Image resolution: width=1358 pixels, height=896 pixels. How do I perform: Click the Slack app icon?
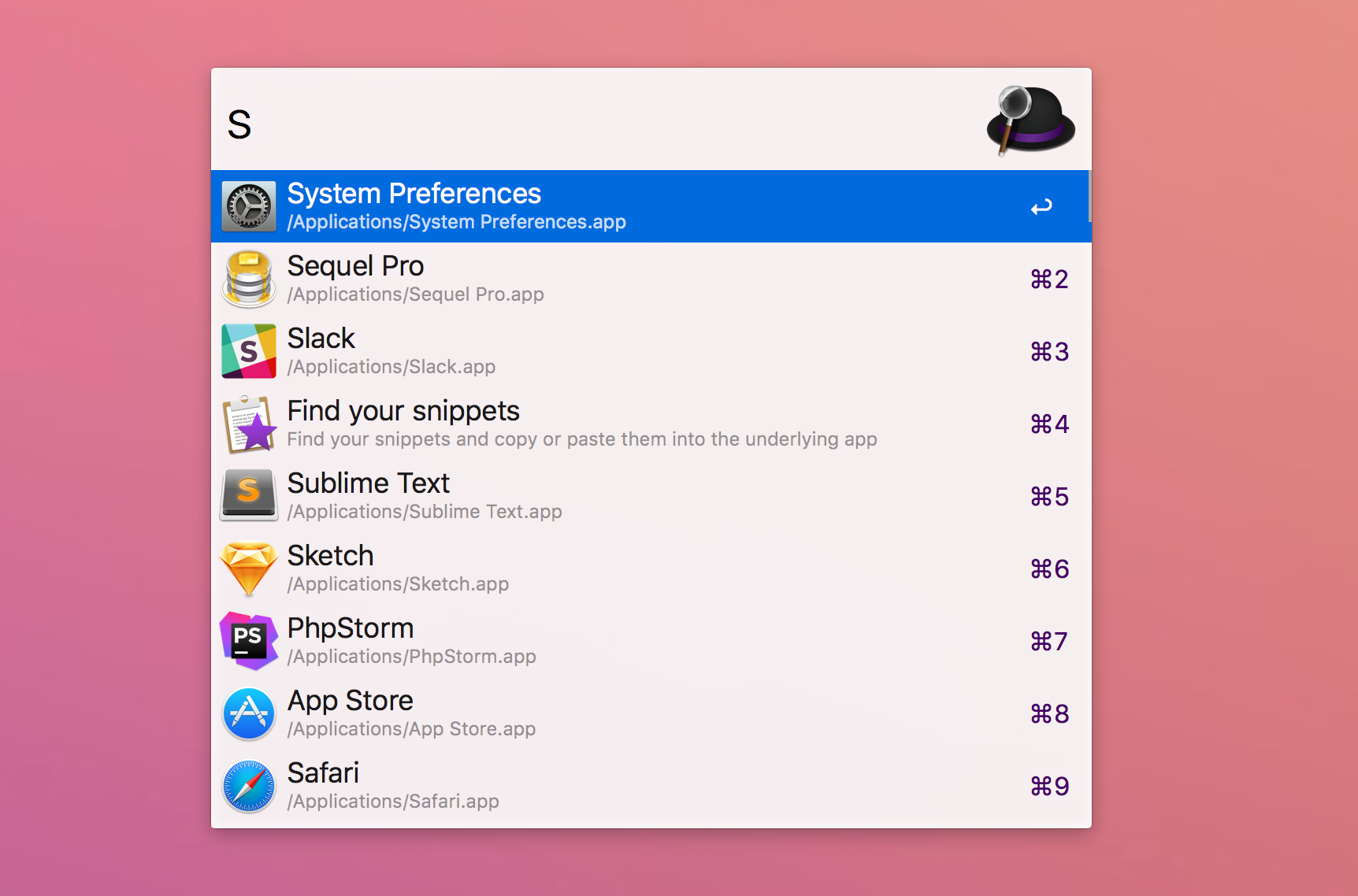tap(249, 351)
